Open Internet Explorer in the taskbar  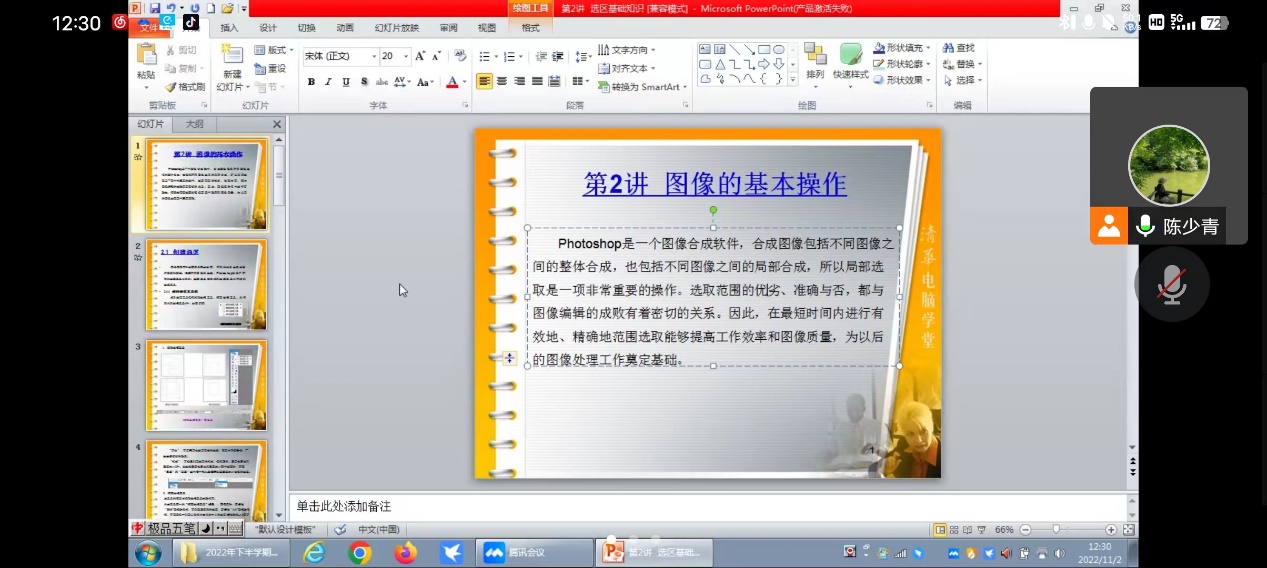pyautogui.click(x=314, y=552)
